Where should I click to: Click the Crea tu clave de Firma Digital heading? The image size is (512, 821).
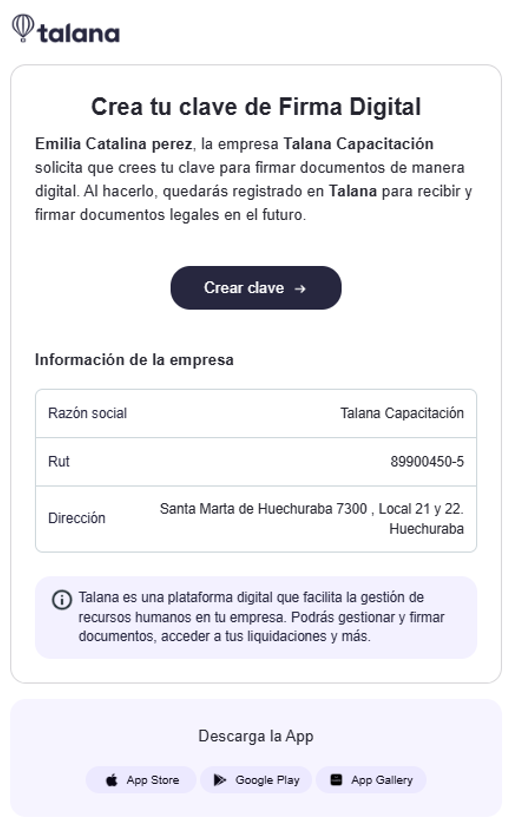[x=255, y=107]
